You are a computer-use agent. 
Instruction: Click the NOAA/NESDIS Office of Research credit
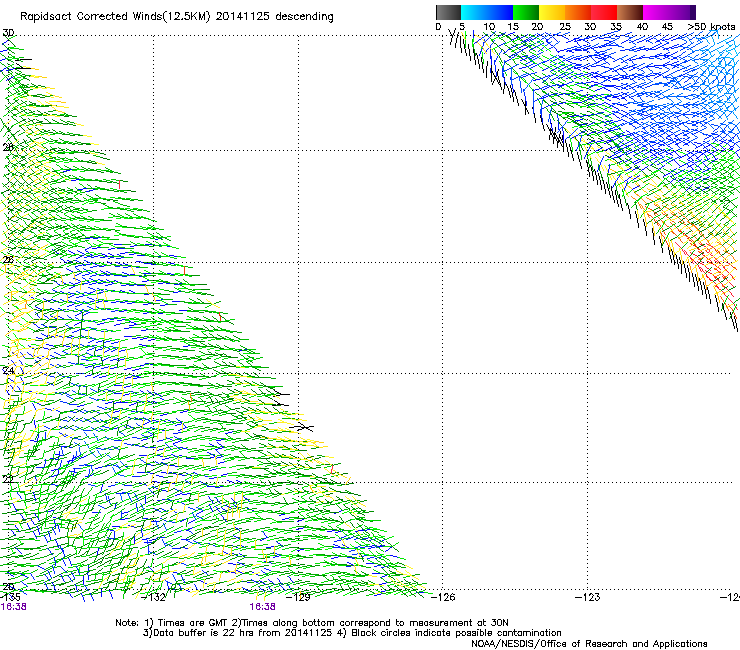point(589,644)
